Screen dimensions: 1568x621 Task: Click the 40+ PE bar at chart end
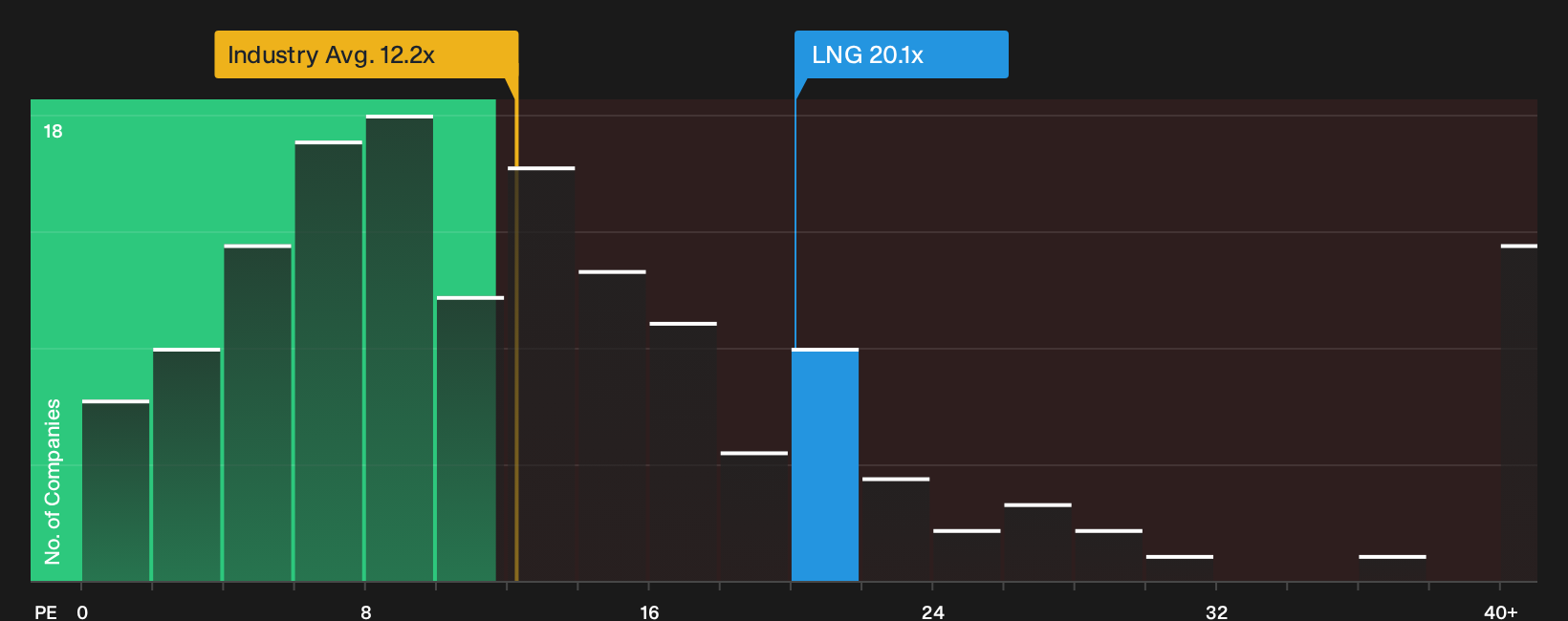pyautogui.click(x=1519, y=414)
